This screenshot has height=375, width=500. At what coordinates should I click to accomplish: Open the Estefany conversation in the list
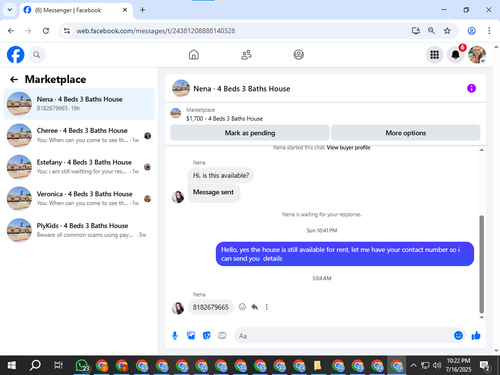tap(79, 167)
